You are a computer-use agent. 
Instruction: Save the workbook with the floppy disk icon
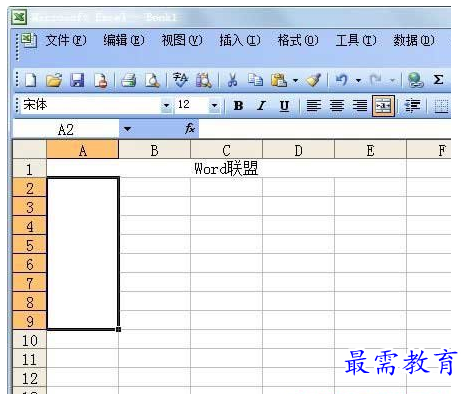[x=77, y=80]
